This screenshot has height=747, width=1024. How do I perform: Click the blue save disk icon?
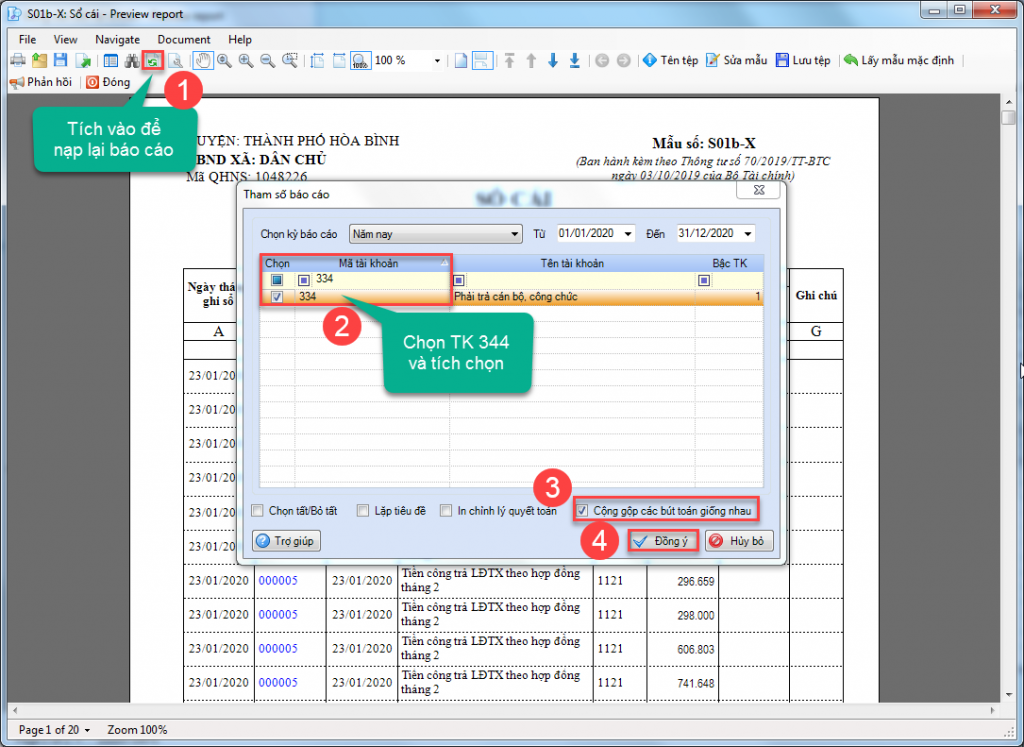coord(60,61)
